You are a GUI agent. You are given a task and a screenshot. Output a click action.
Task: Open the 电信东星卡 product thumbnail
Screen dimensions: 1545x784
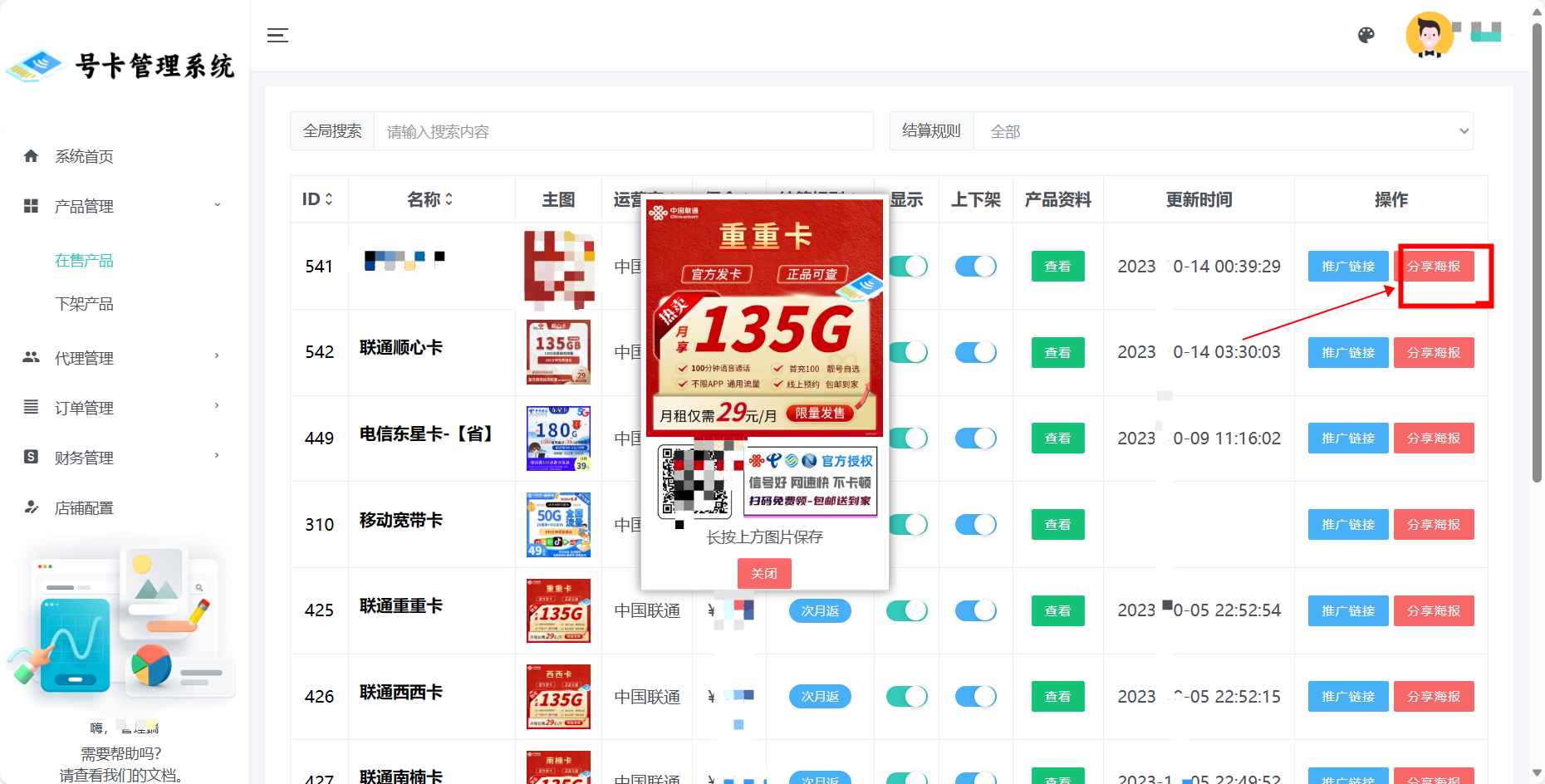click(x=558, y=438)
